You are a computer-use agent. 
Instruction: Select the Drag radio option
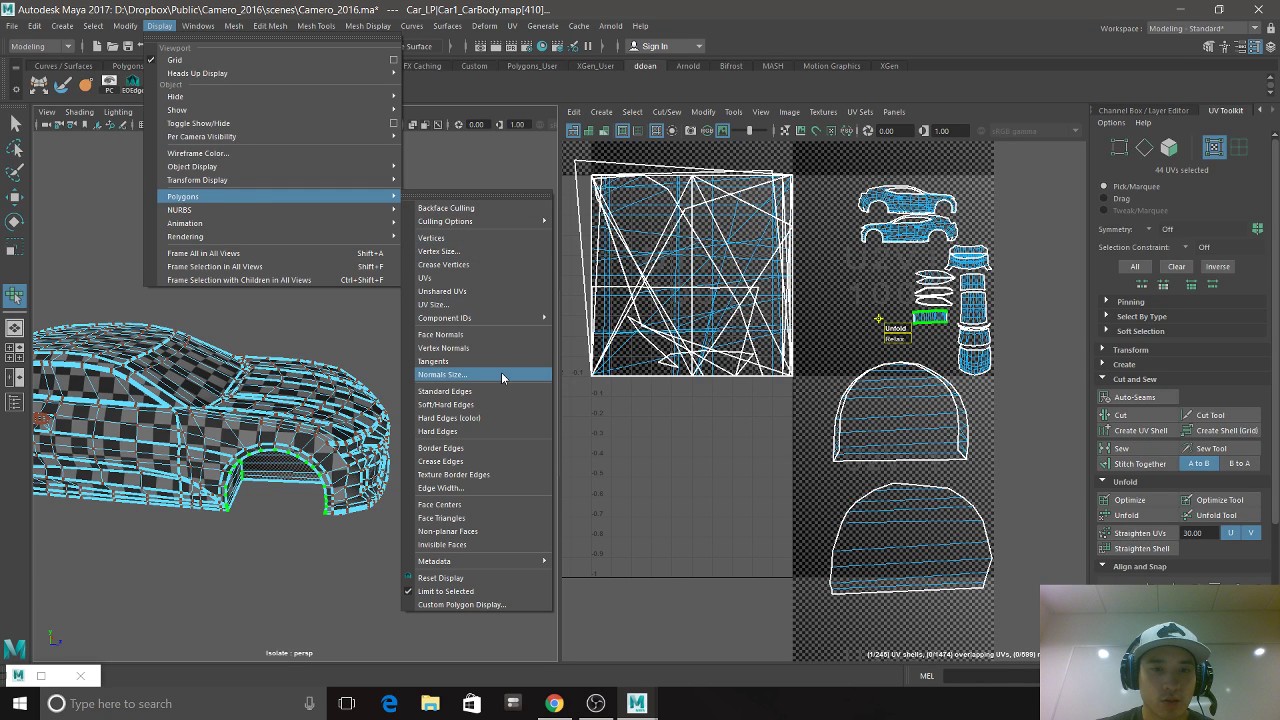(1104, 198)
